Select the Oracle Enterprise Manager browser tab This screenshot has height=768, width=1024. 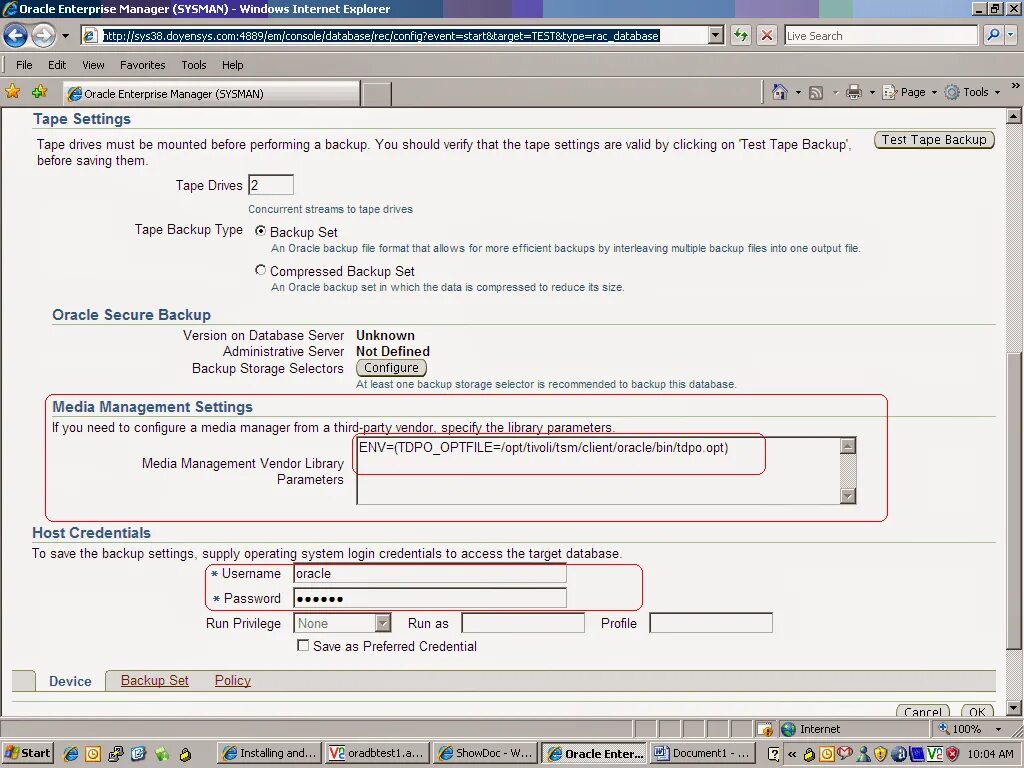[212, 93]
